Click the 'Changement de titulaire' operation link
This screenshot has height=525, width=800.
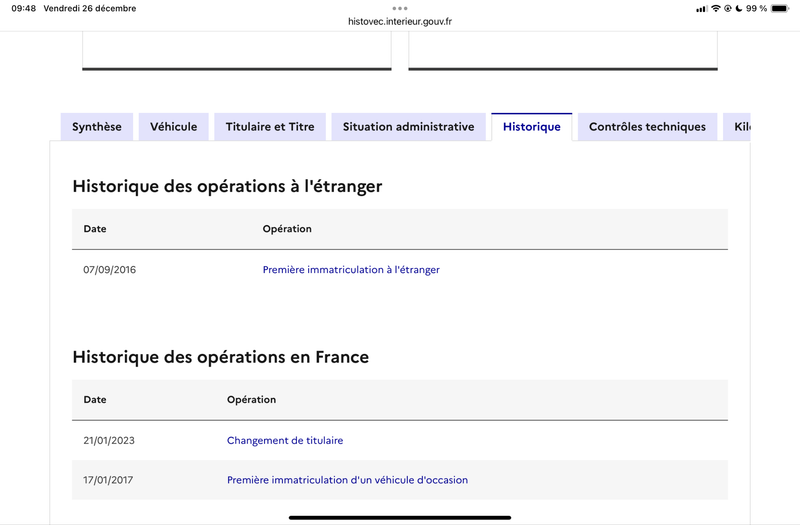tap(285, 440)
